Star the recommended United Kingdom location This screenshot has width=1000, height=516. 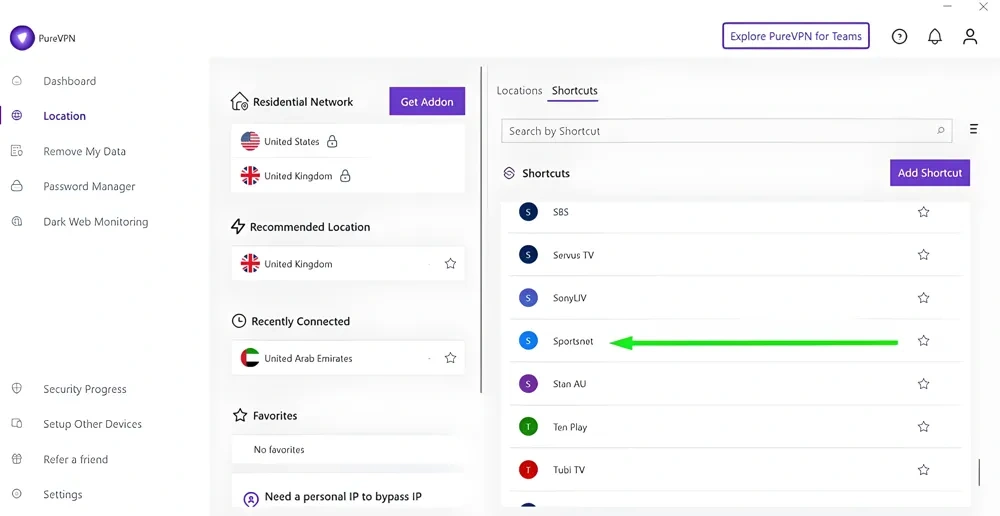tap(450, 263)
